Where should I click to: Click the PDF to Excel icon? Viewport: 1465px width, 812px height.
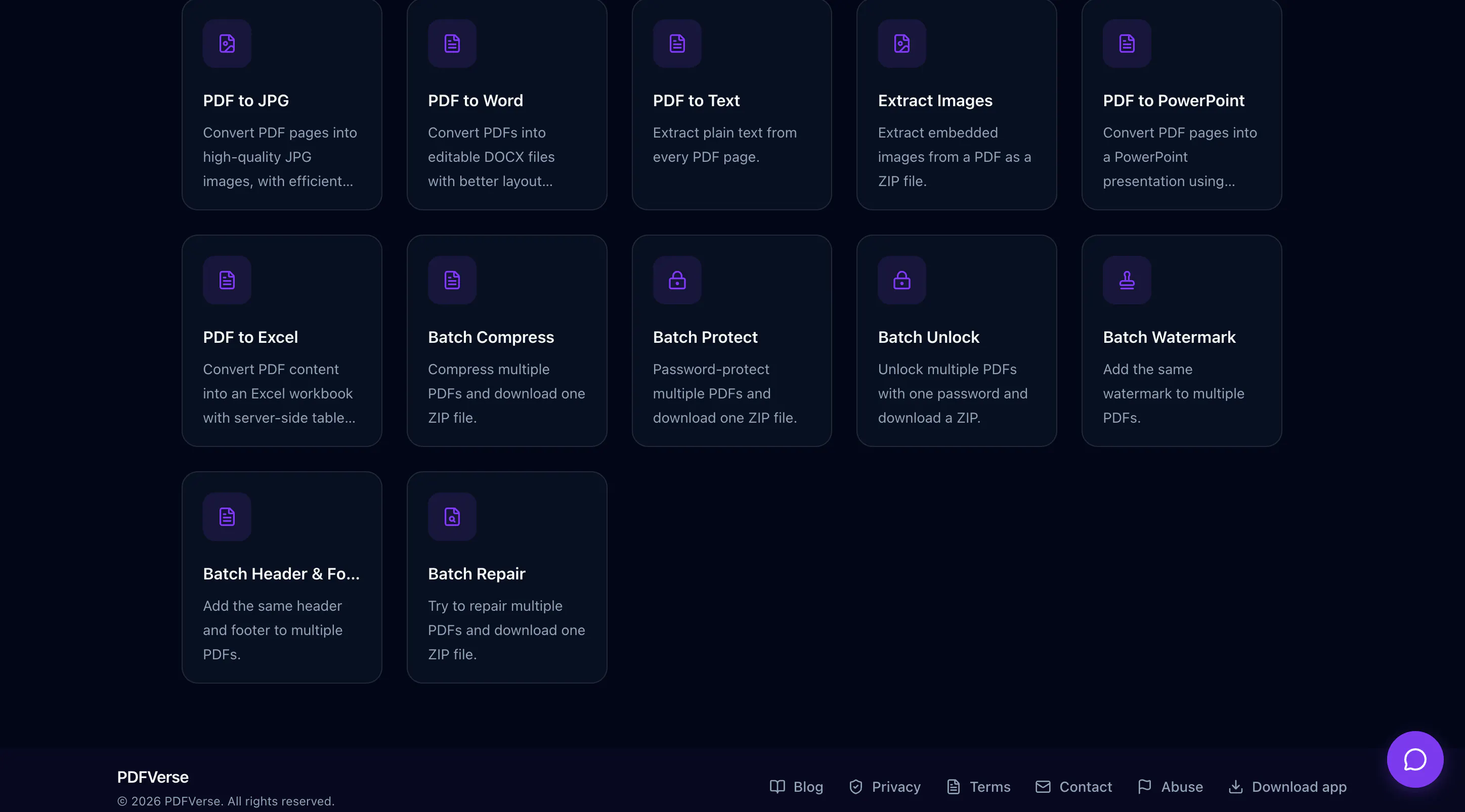click(227, 280)
